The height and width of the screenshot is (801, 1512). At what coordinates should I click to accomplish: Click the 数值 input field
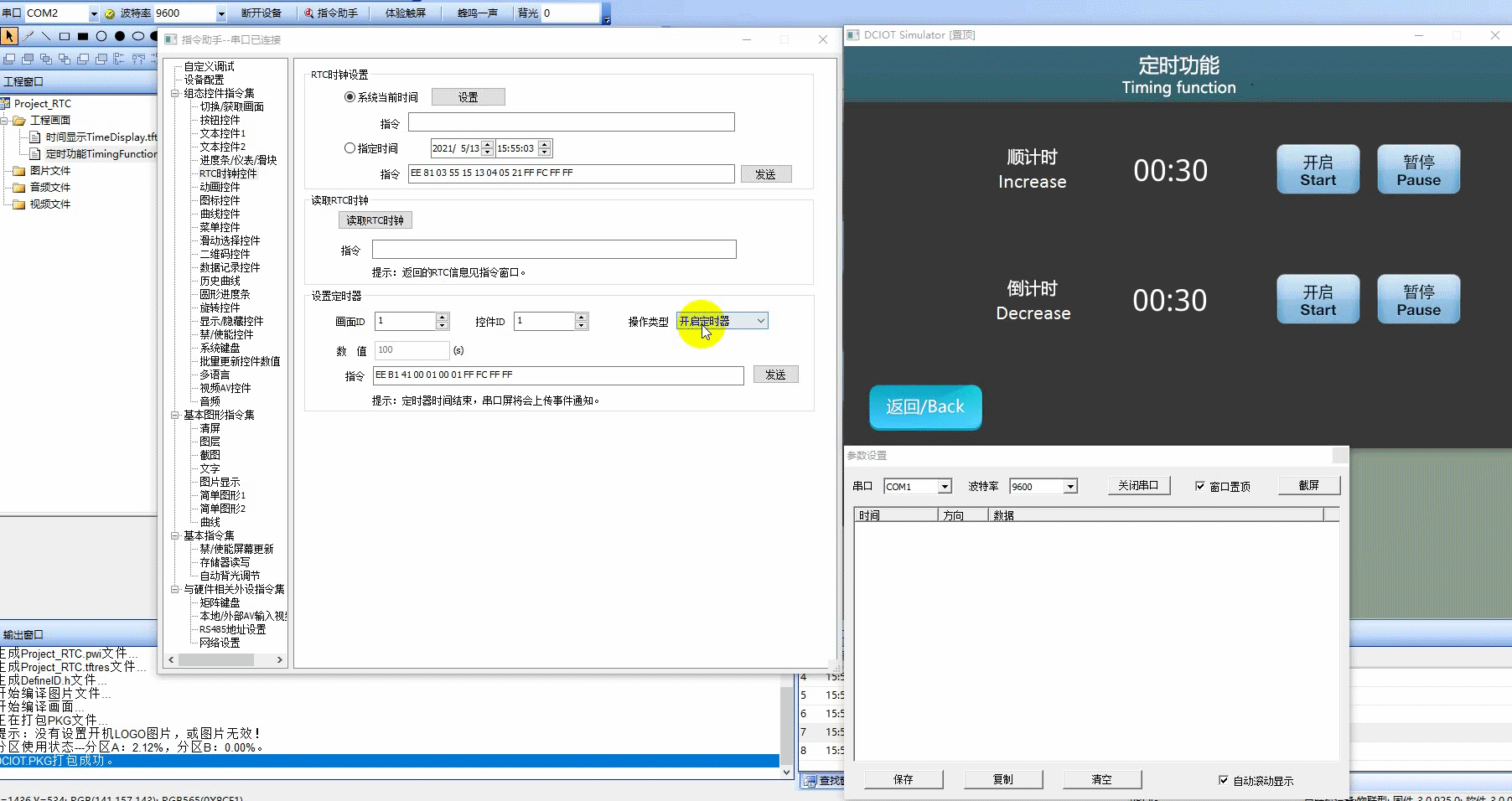(412, 350)
